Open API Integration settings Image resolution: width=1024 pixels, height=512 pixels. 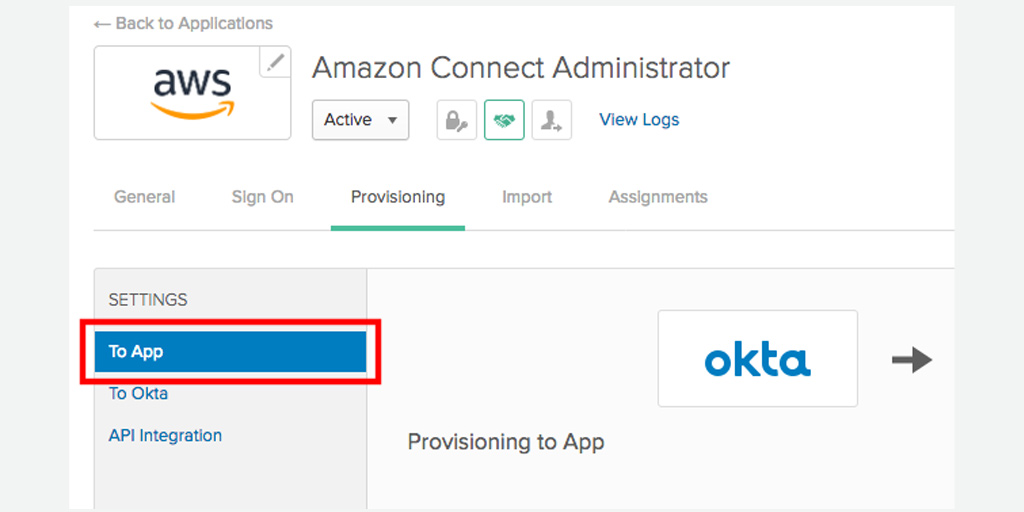165,436
